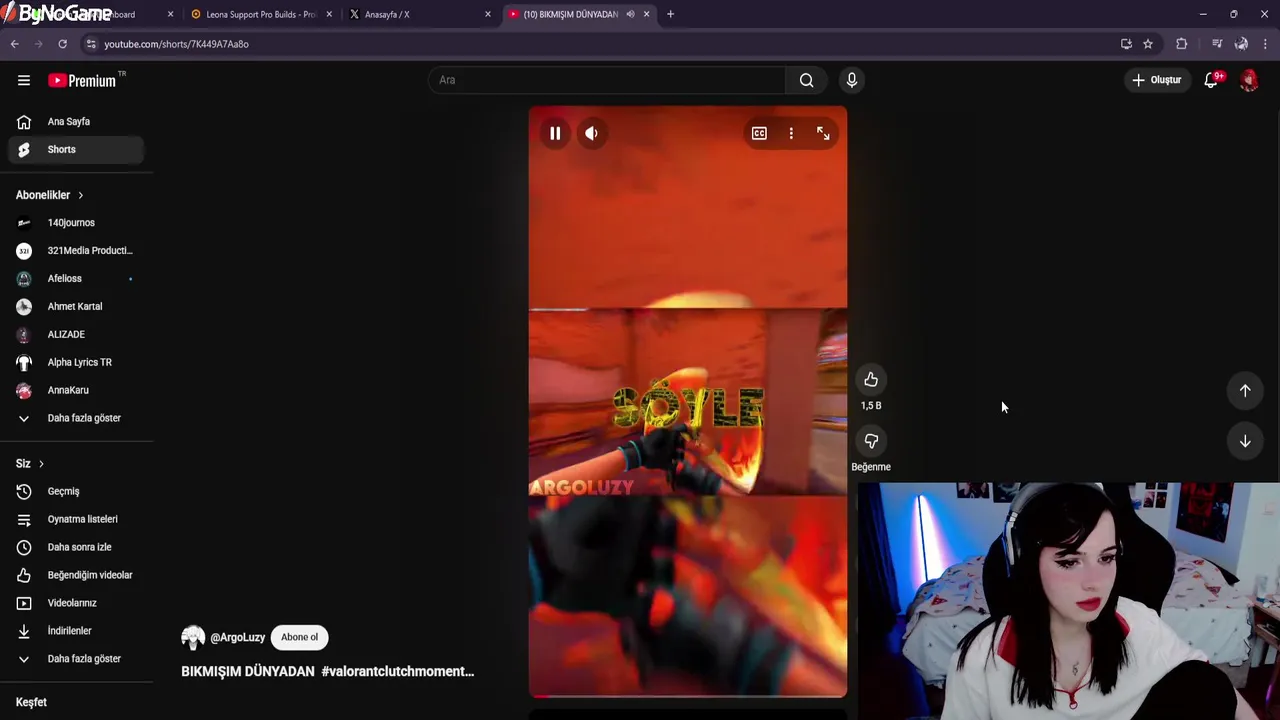
Task: Open 140journos channel subscription
Action: point(76,223)
